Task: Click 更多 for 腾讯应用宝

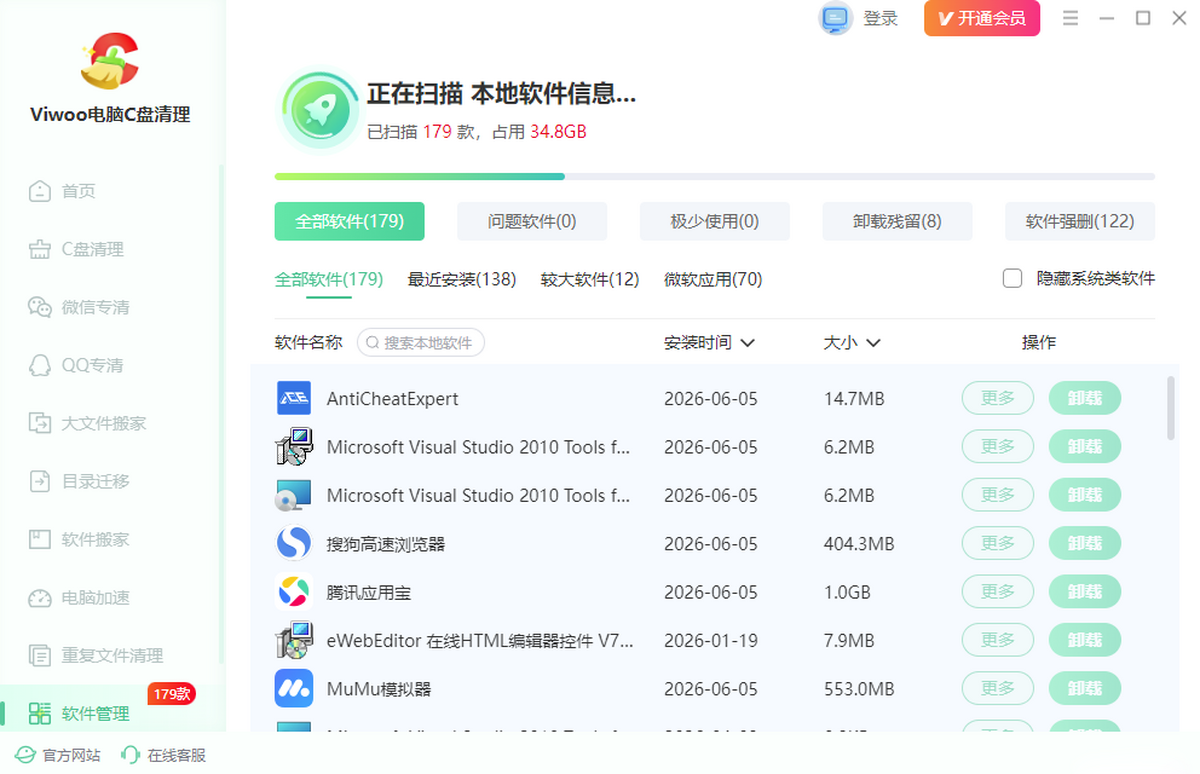Action: [x=998, y=592]
